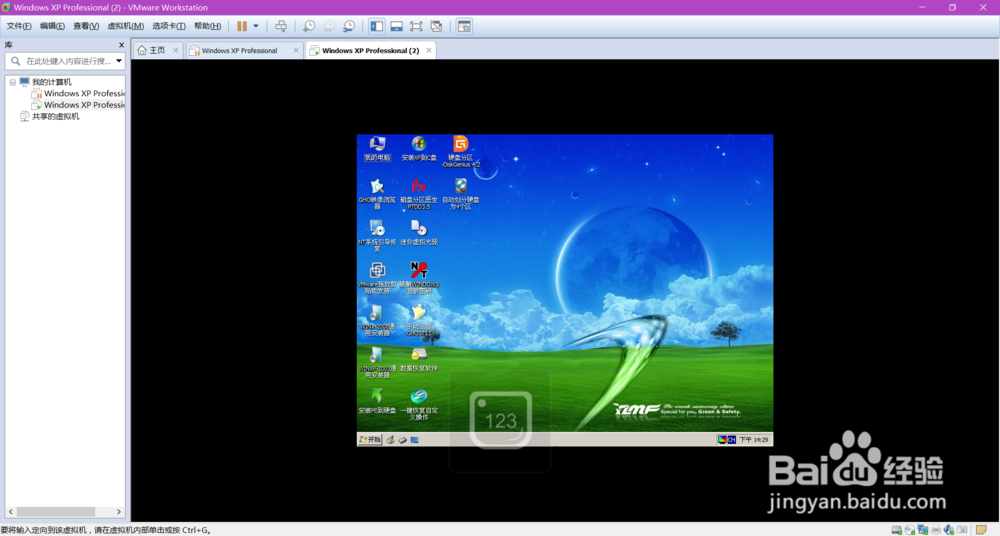Image resolution: width=1000 pixels, height=536 pixels.
Task: Toggle the library sidebar view icon
Action: click(x=377, y=26)
